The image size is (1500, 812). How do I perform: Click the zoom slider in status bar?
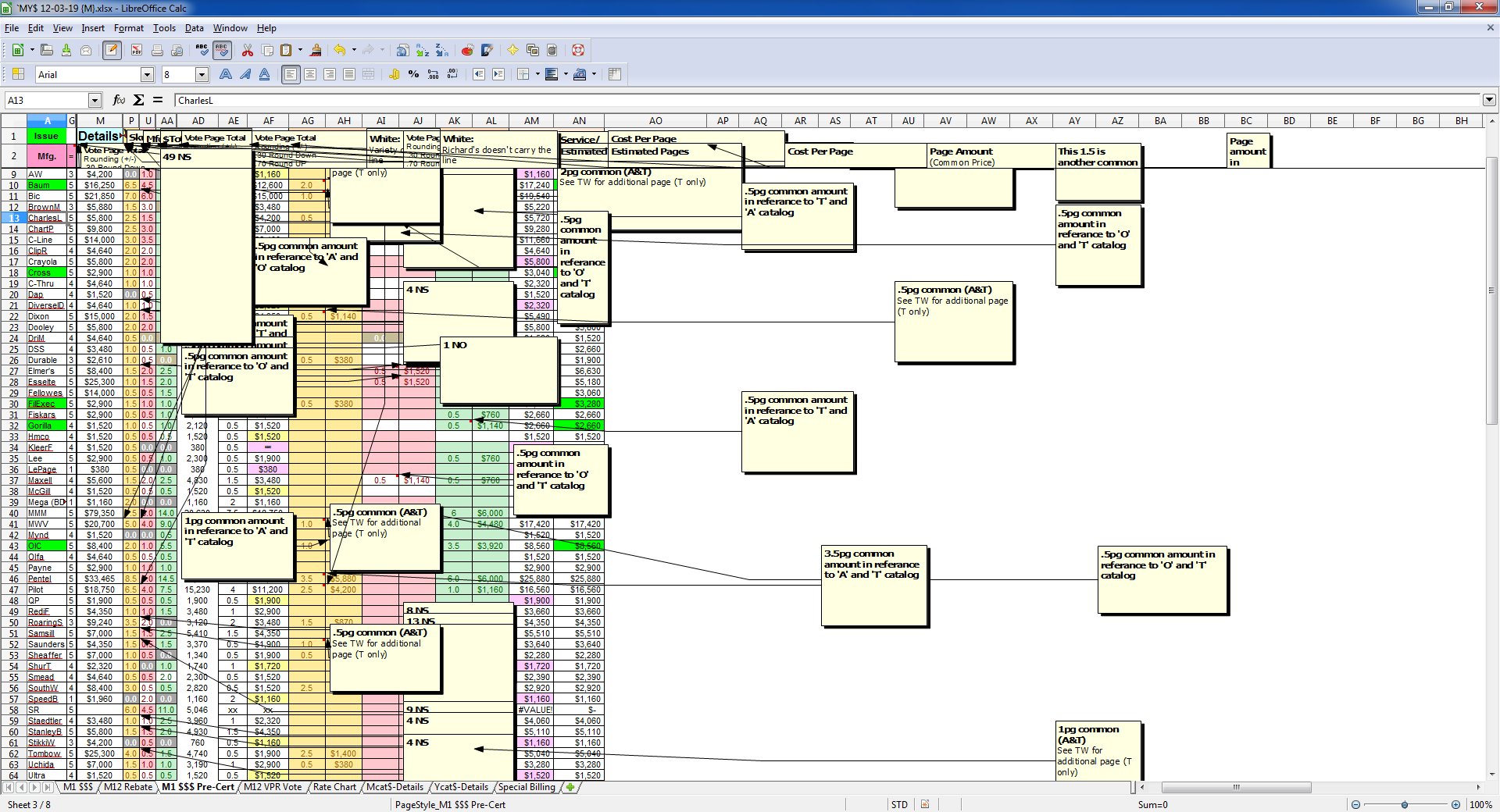pos(1405,804)
